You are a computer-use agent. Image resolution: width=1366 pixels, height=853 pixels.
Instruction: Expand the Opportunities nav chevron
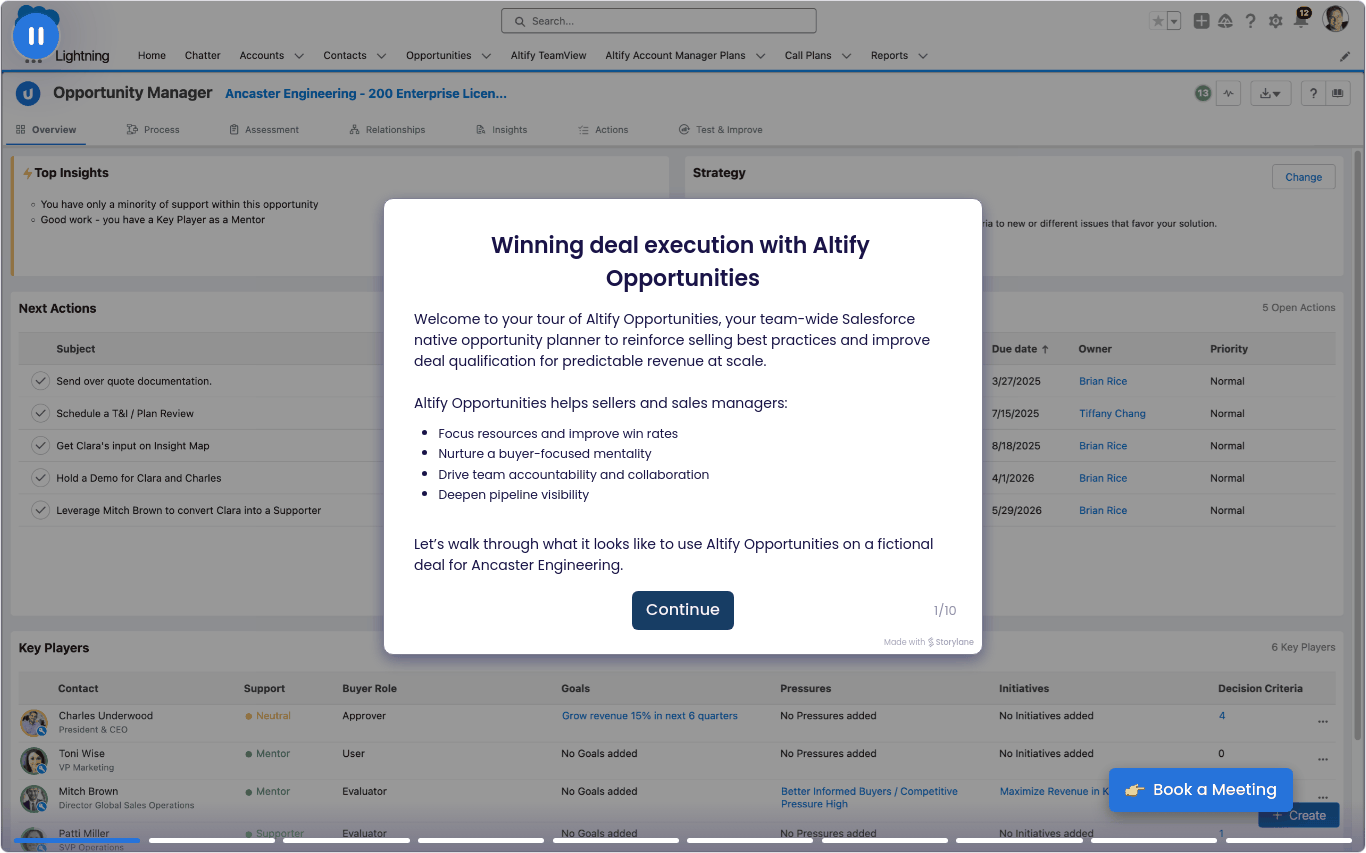tap(486, 56)
